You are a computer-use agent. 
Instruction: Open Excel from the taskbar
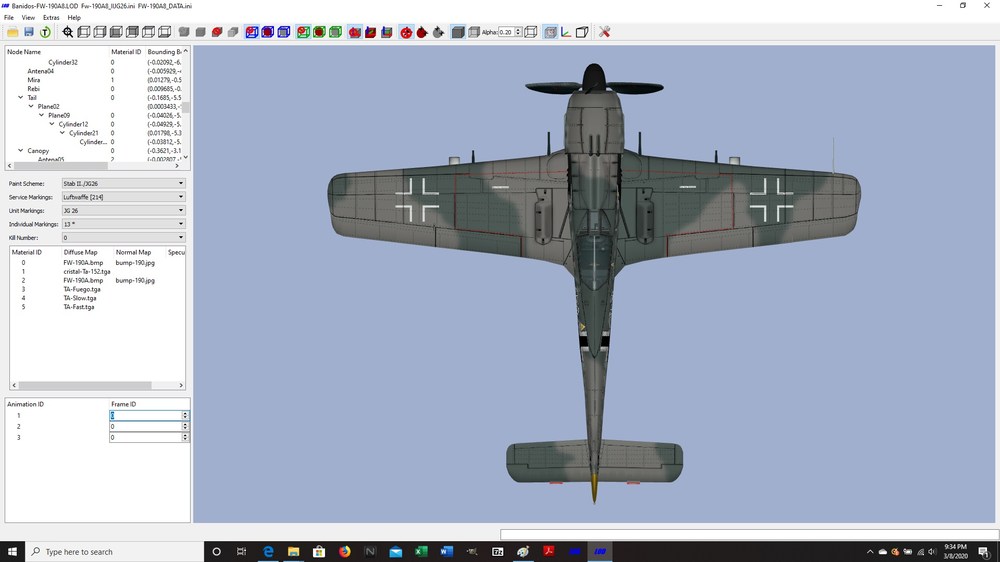click(x=421, y=552)
